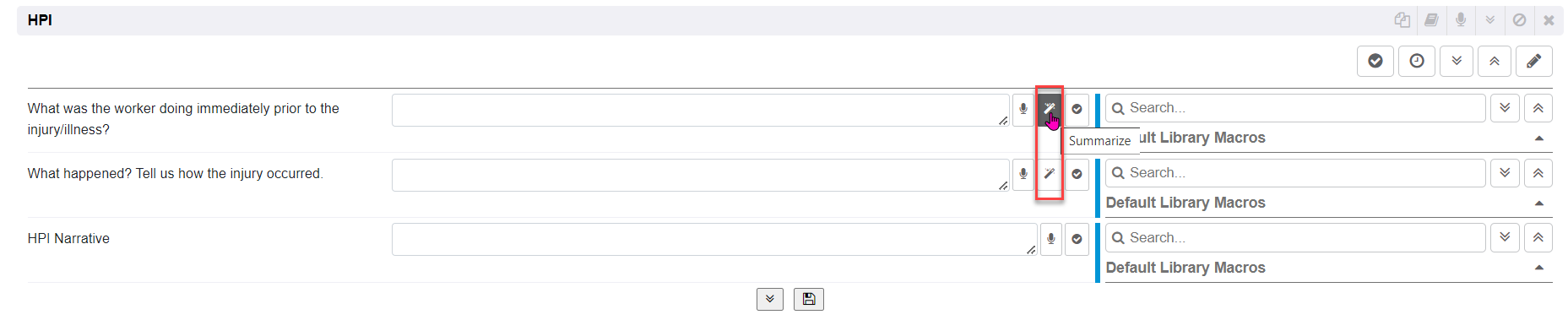Toggle the check circle for HPI Narrative row

[x=1077, y=239]
